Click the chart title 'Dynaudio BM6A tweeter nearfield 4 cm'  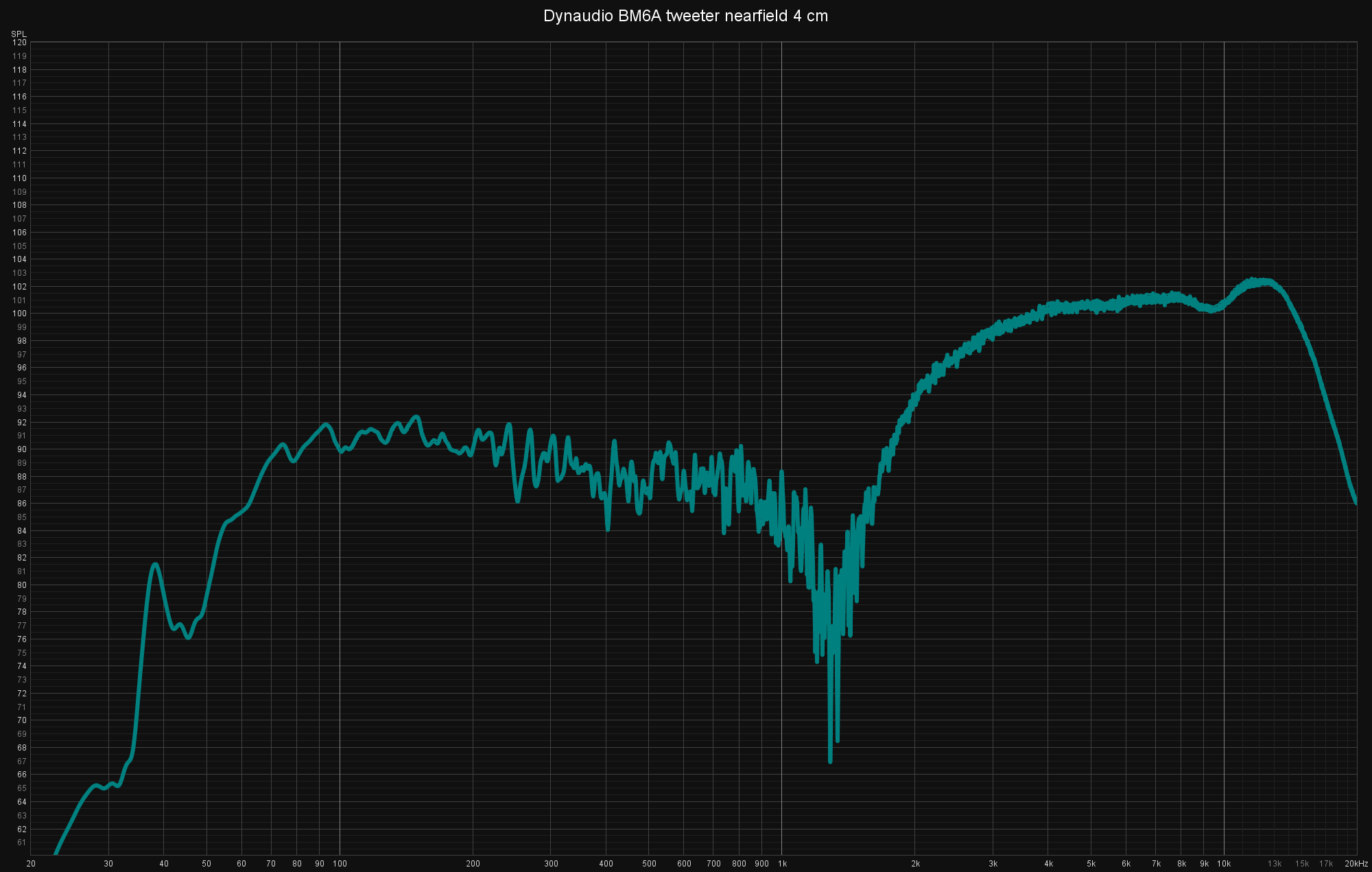pyautogui.click(x=685, y=16)
